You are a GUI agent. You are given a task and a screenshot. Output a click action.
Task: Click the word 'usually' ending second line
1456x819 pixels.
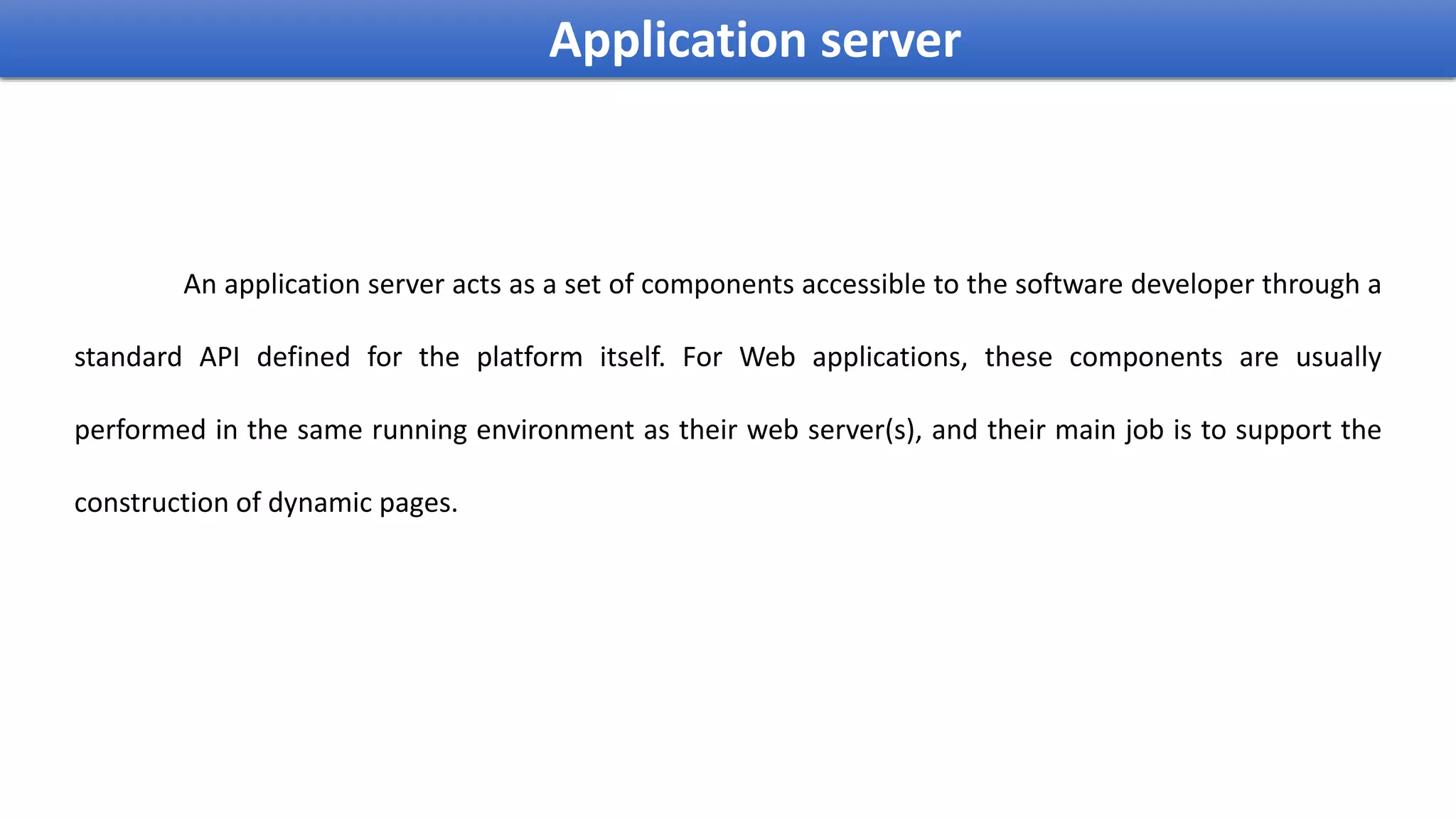1338,357
